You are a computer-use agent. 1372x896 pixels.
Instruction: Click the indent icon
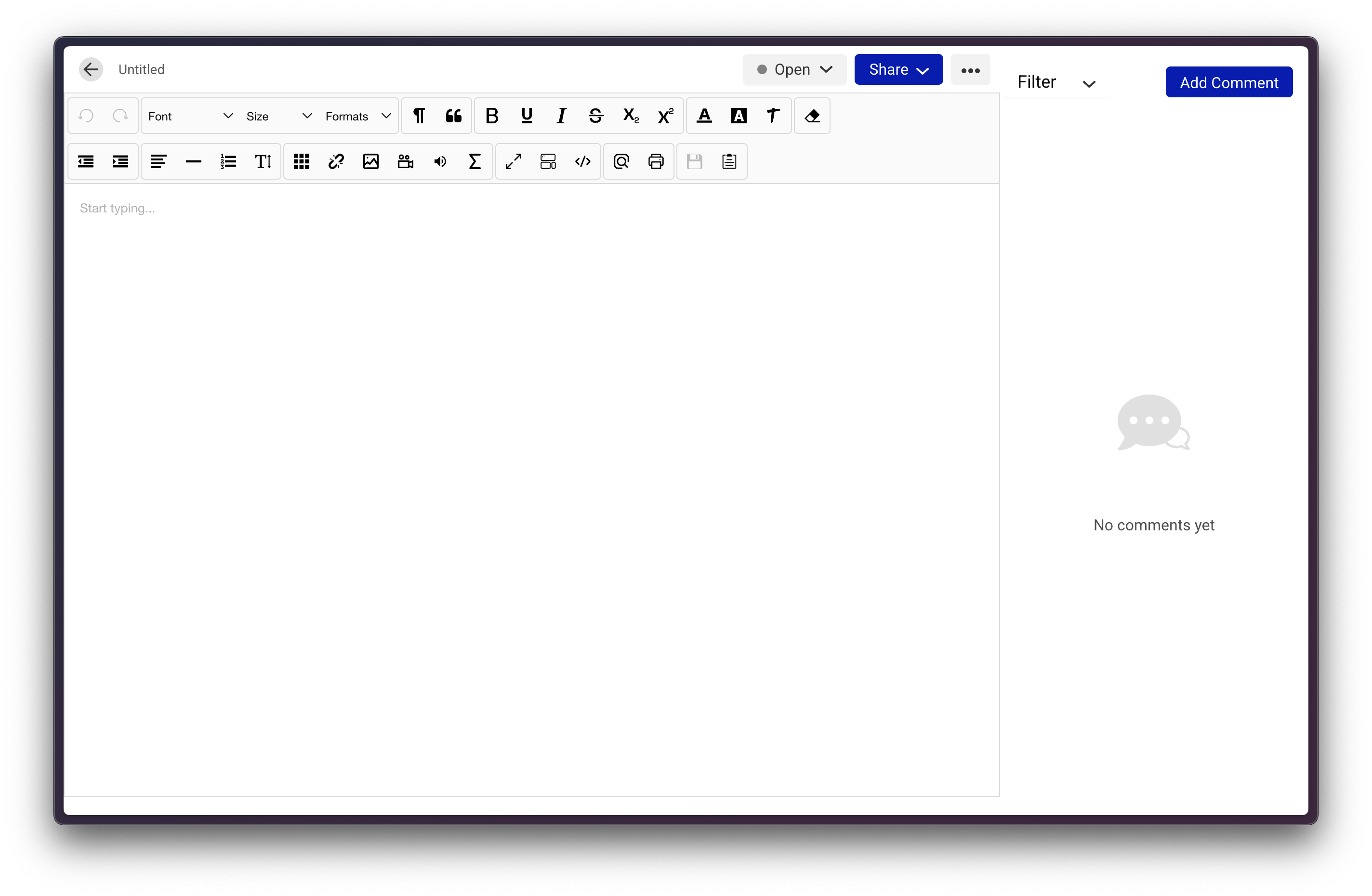point(120,161)
